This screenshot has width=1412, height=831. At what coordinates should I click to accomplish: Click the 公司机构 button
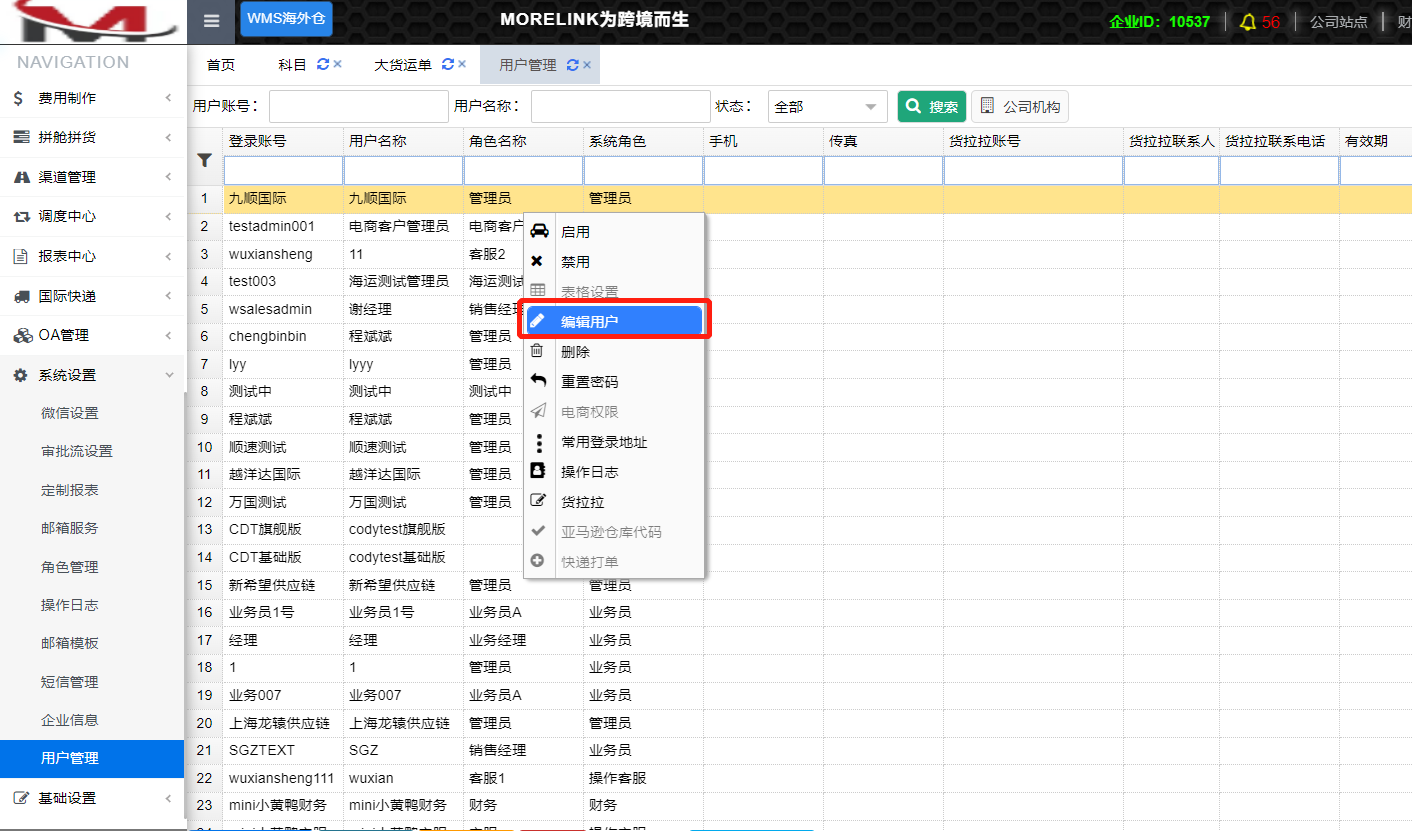tap(1019, 107)
